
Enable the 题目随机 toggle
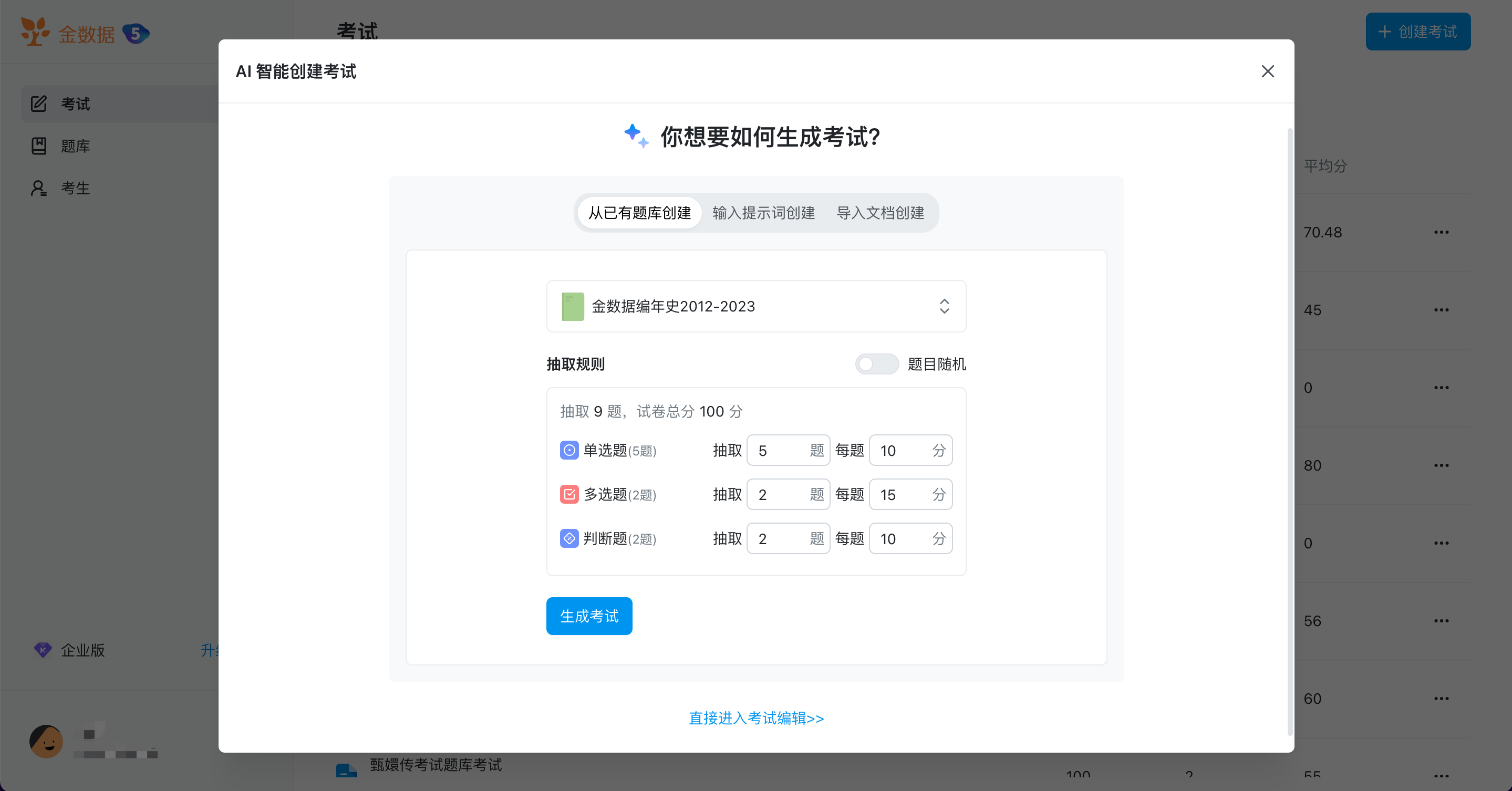point(876,364)
